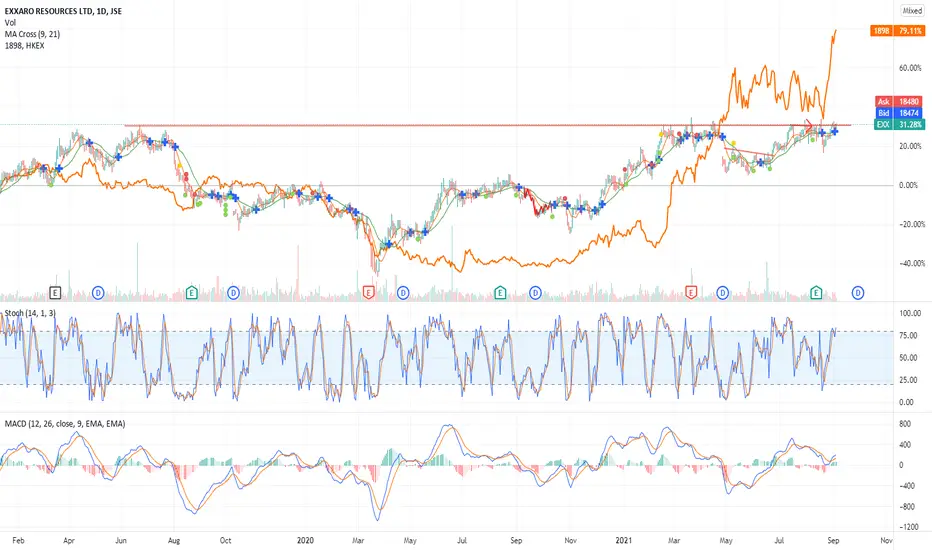Click the Feb label on time axis
The image size is (932, 550).
(x=18, y=540)
